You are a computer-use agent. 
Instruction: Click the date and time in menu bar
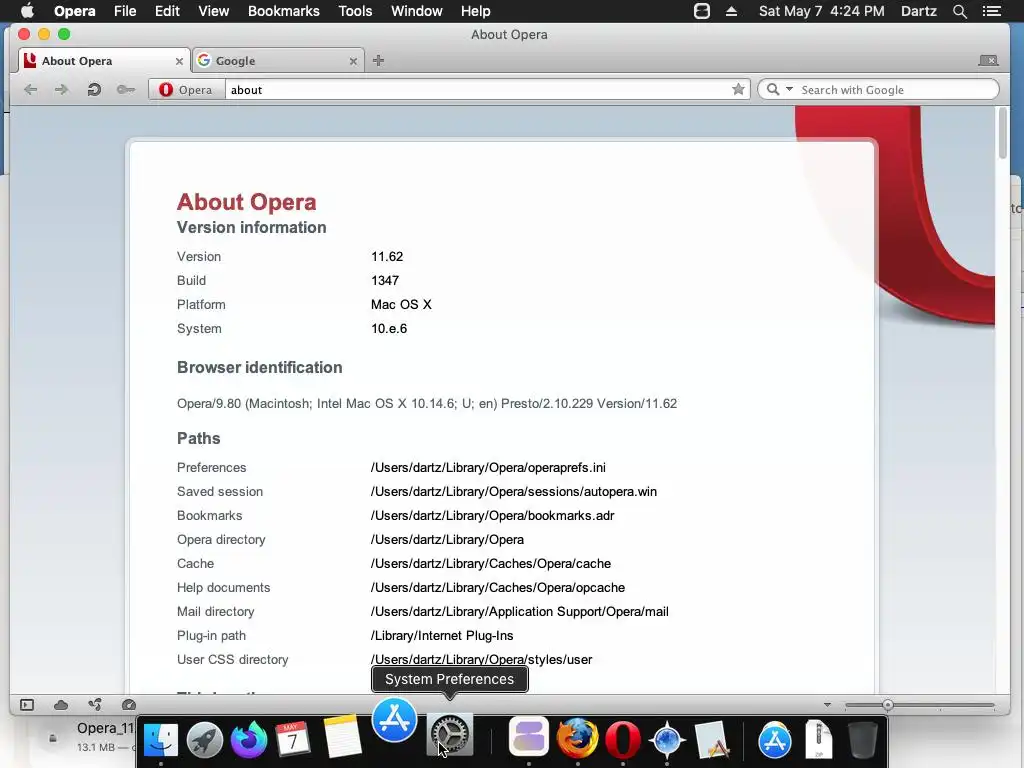tap(822, 11)
